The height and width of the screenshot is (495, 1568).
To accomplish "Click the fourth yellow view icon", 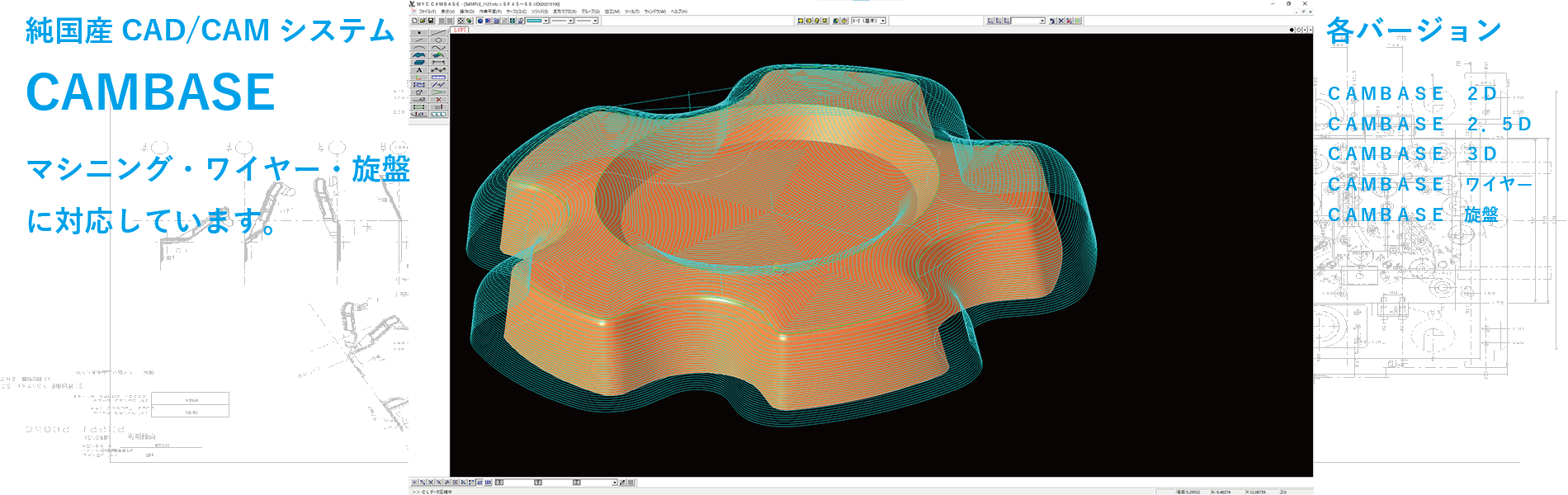I will pos(825,21).
